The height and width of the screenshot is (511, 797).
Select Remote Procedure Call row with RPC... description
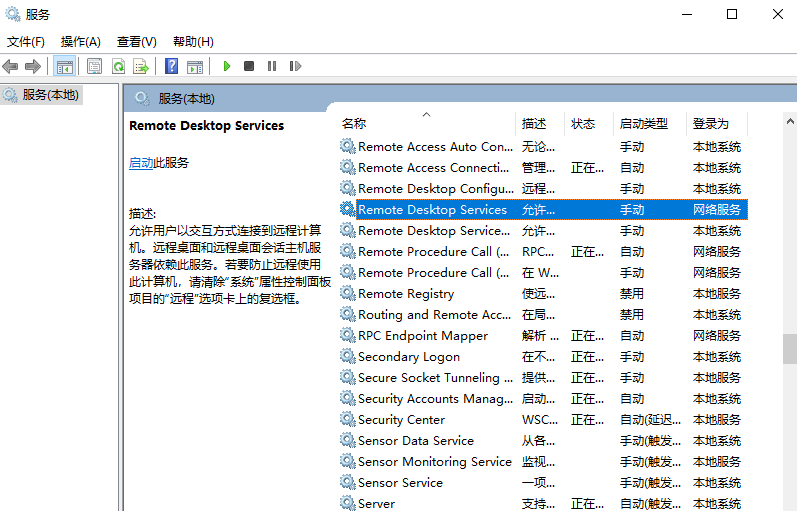pos(543,252)
